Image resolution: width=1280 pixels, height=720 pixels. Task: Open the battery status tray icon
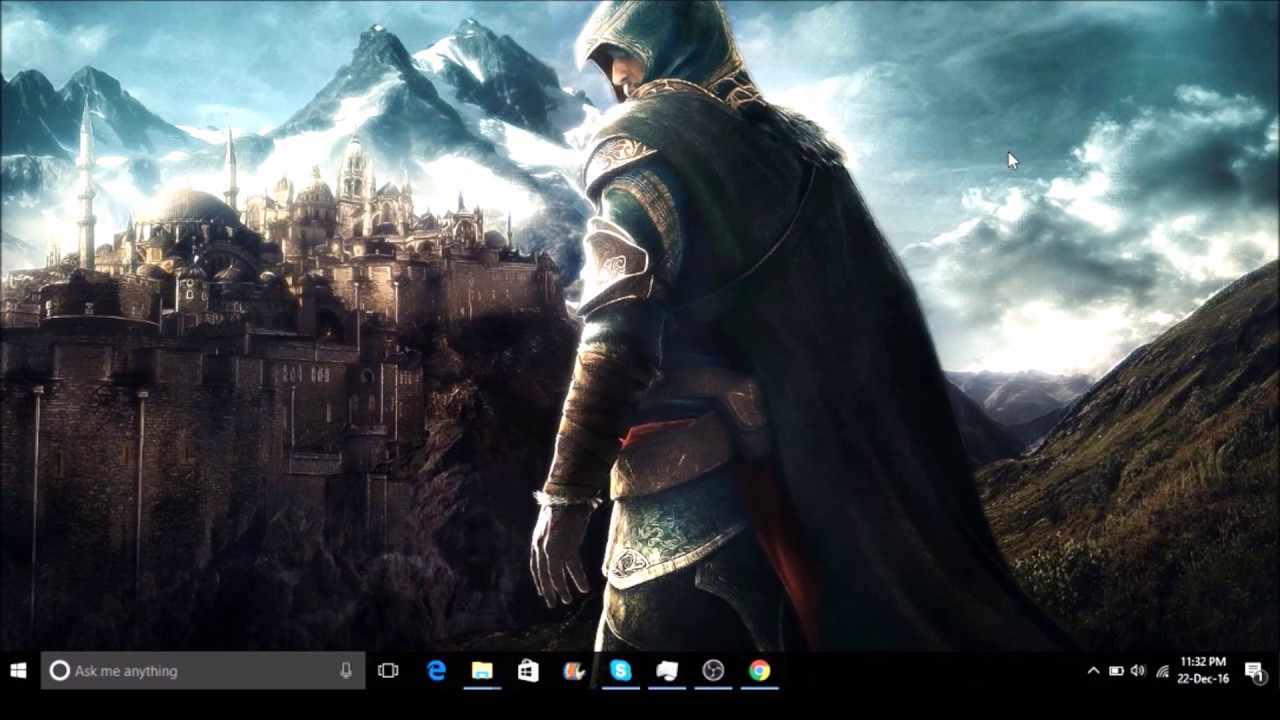[x=1116, y=671]
